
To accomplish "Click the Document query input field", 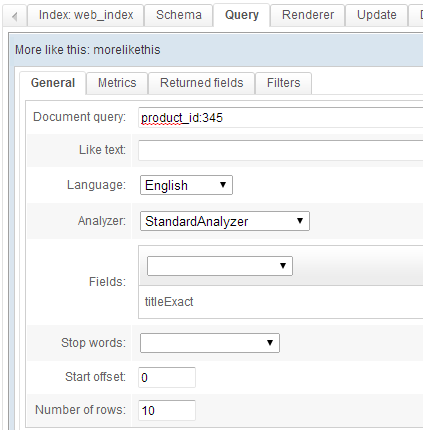I will [x=281, y=117].
